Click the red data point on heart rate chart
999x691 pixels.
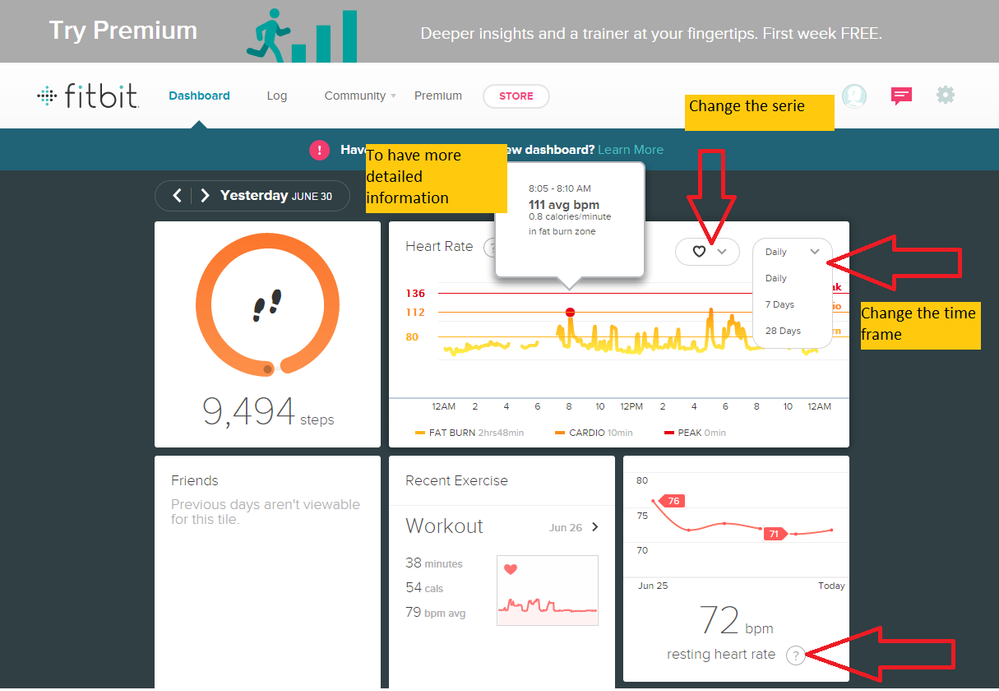click(571, 312)
